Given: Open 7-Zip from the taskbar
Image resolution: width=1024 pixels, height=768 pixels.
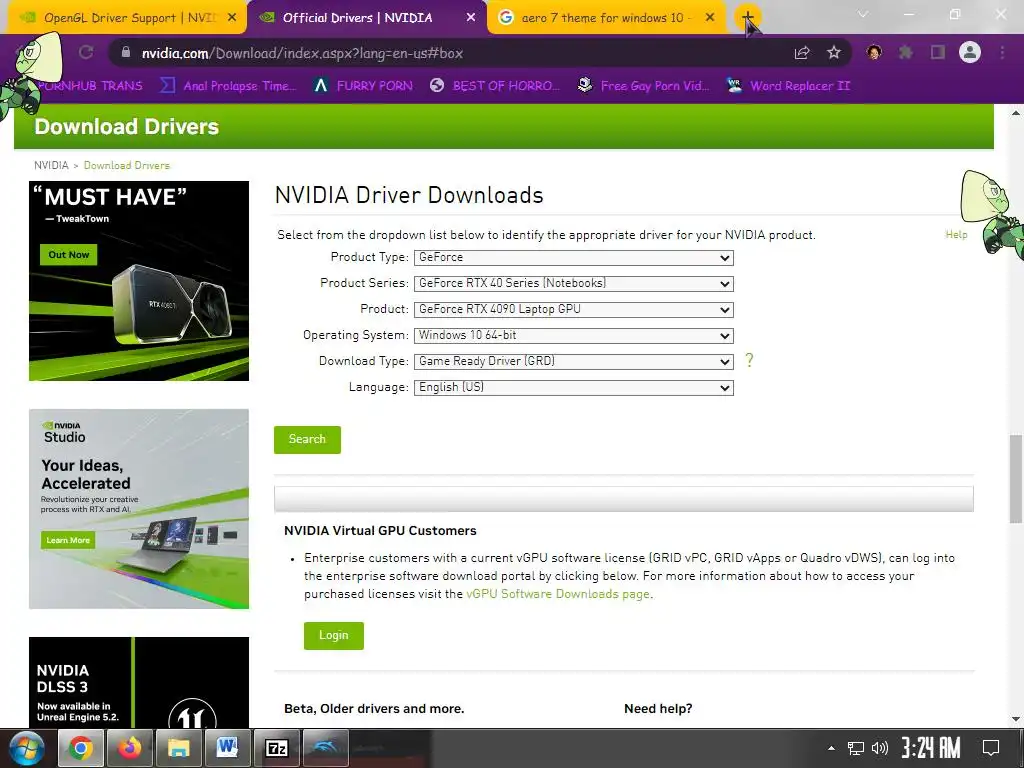Looking at the screenshot, I should [x=277, y=748].
